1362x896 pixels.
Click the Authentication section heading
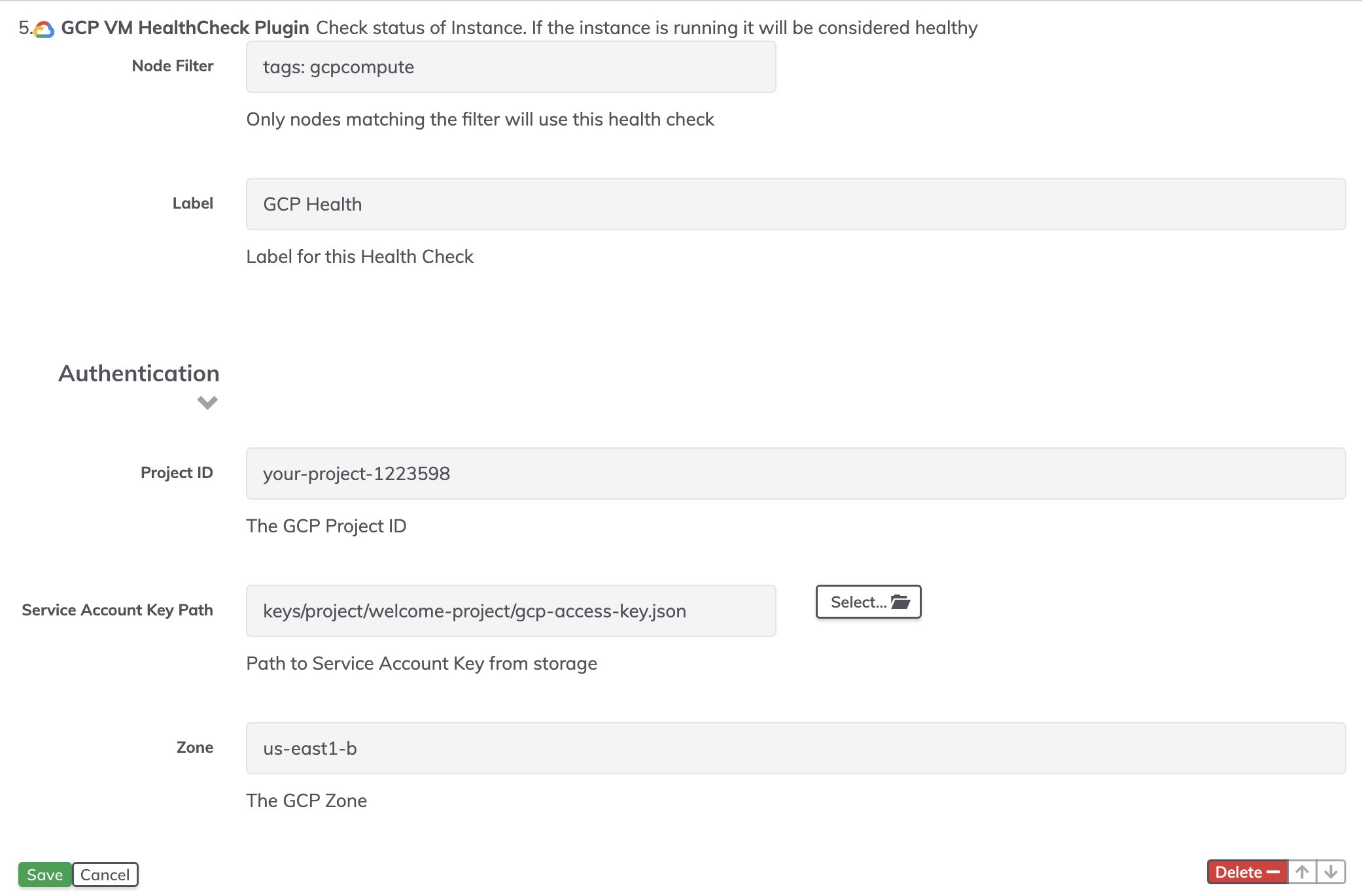(x=139, y=373)
